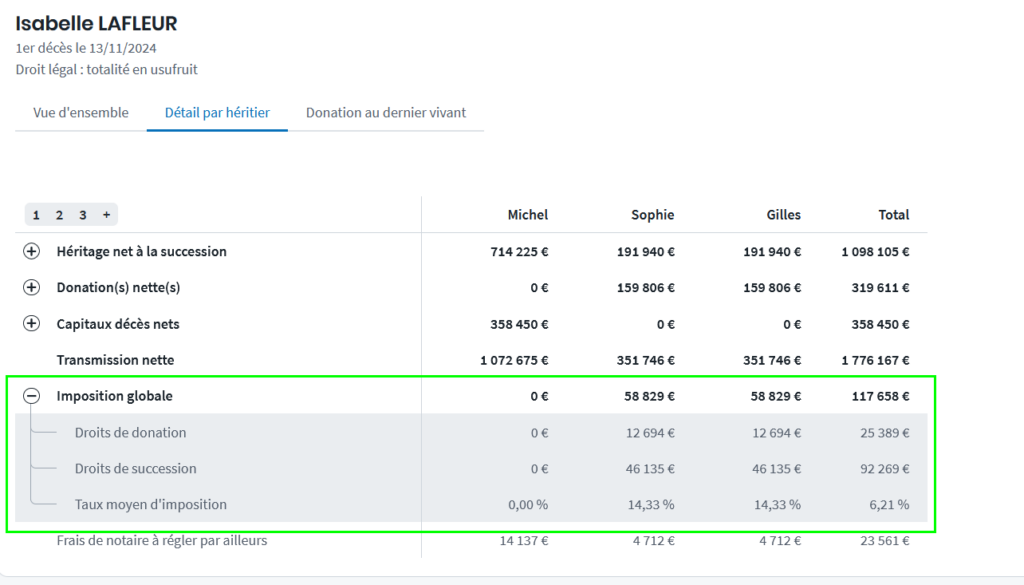The image size is (1024, 585).
Task: Collapse the Imposition globale section
Action: point(31,396)
